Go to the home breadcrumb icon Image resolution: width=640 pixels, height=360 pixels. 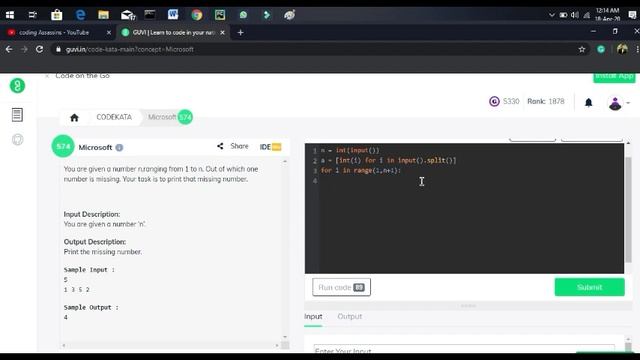pyautogui.click(x=74, y=118)
